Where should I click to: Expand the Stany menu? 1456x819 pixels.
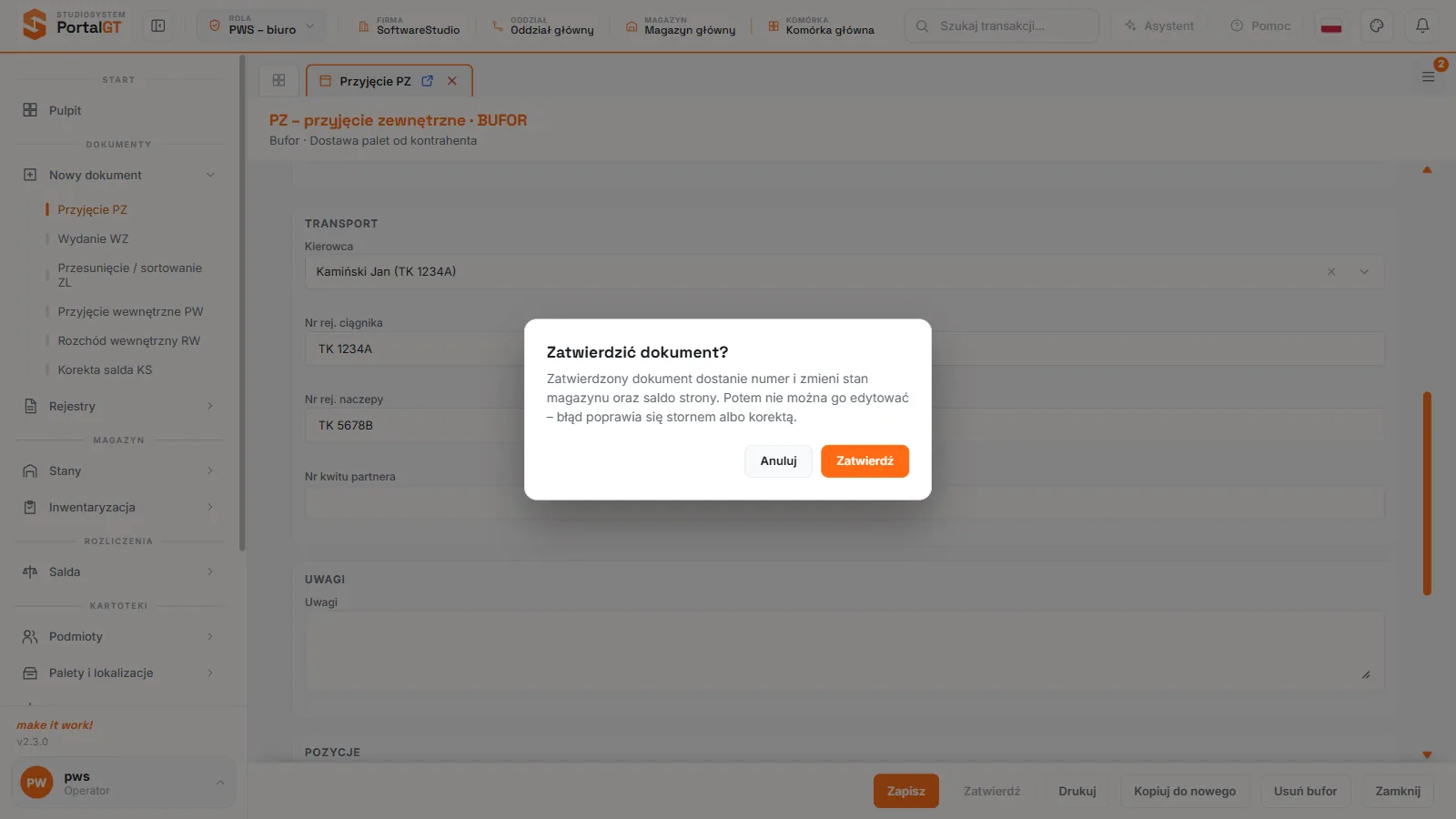(x=118, y=470)
